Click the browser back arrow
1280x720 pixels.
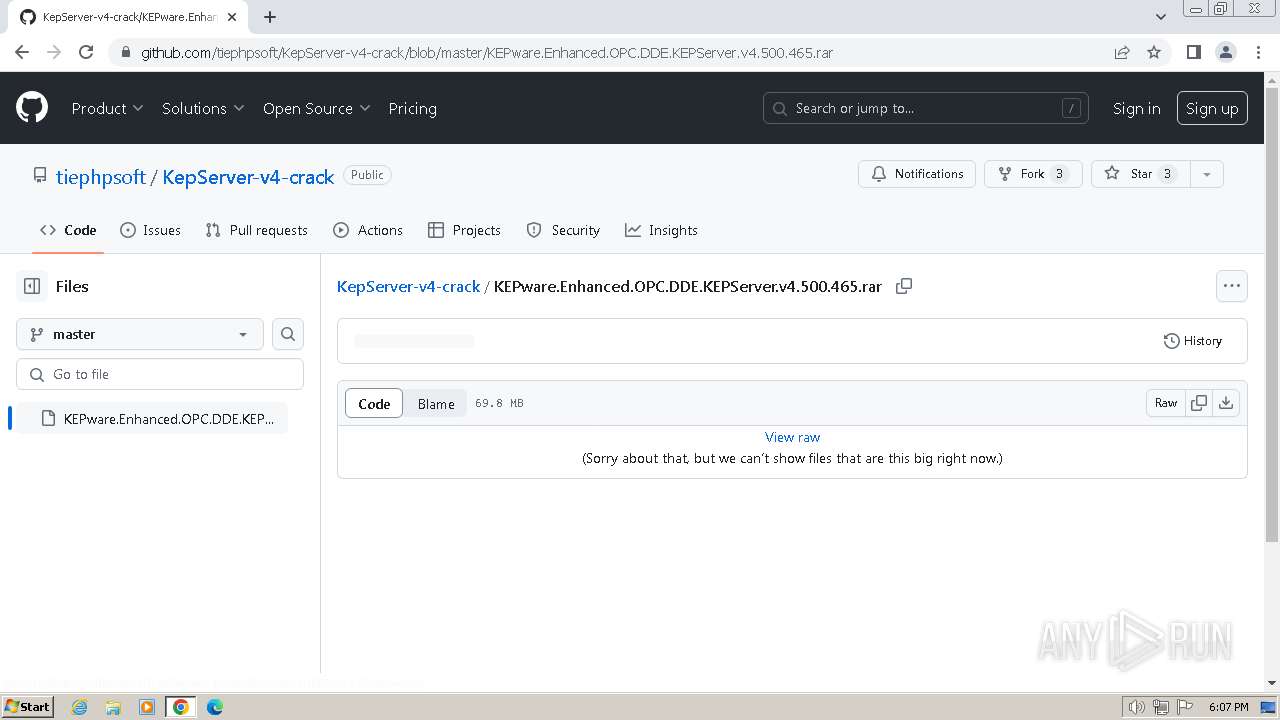22,52
